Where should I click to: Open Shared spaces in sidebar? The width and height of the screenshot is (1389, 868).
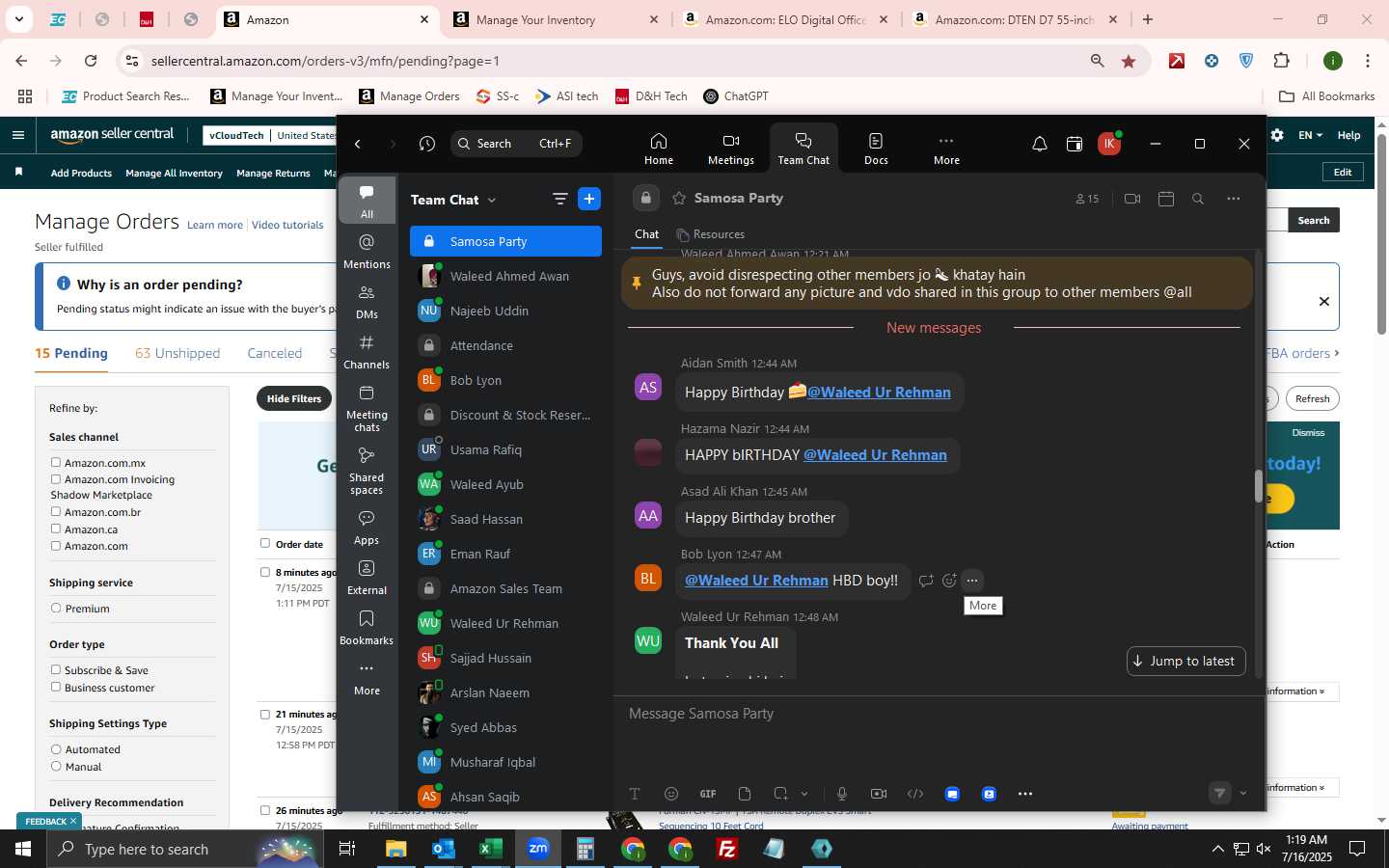(x=367, y=471)
